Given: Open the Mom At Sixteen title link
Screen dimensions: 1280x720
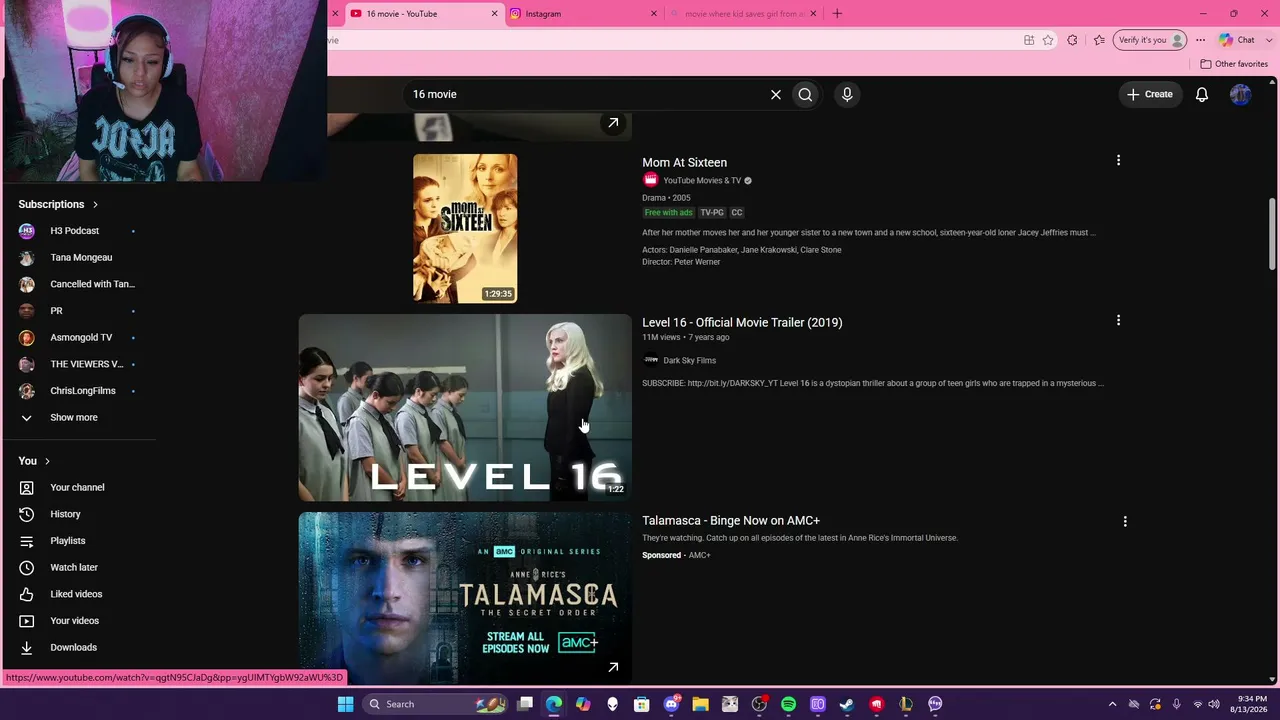Looking at the screenshot, I should tap(684, 162).
